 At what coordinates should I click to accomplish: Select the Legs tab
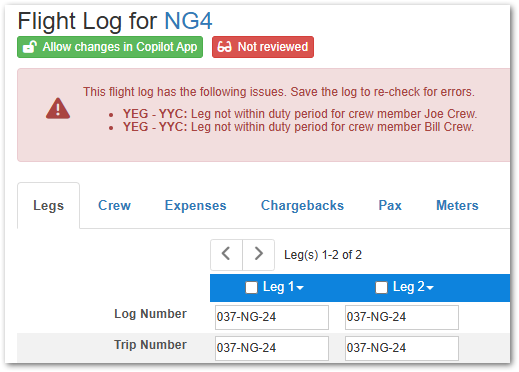49,206
